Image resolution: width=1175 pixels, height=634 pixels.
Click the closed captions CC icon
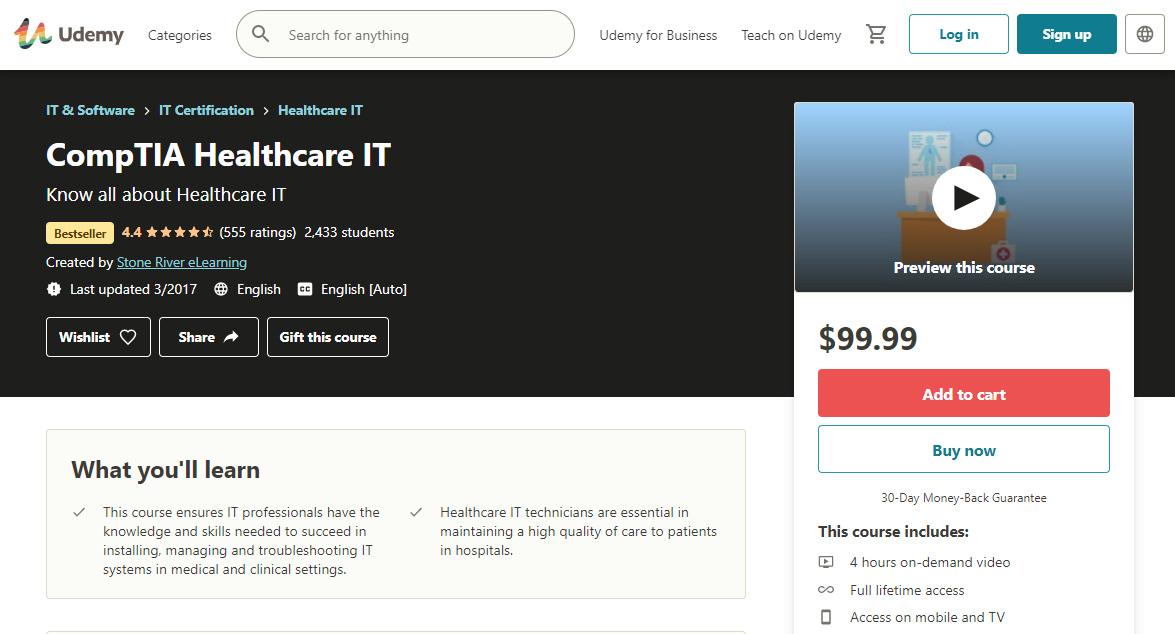304,289
